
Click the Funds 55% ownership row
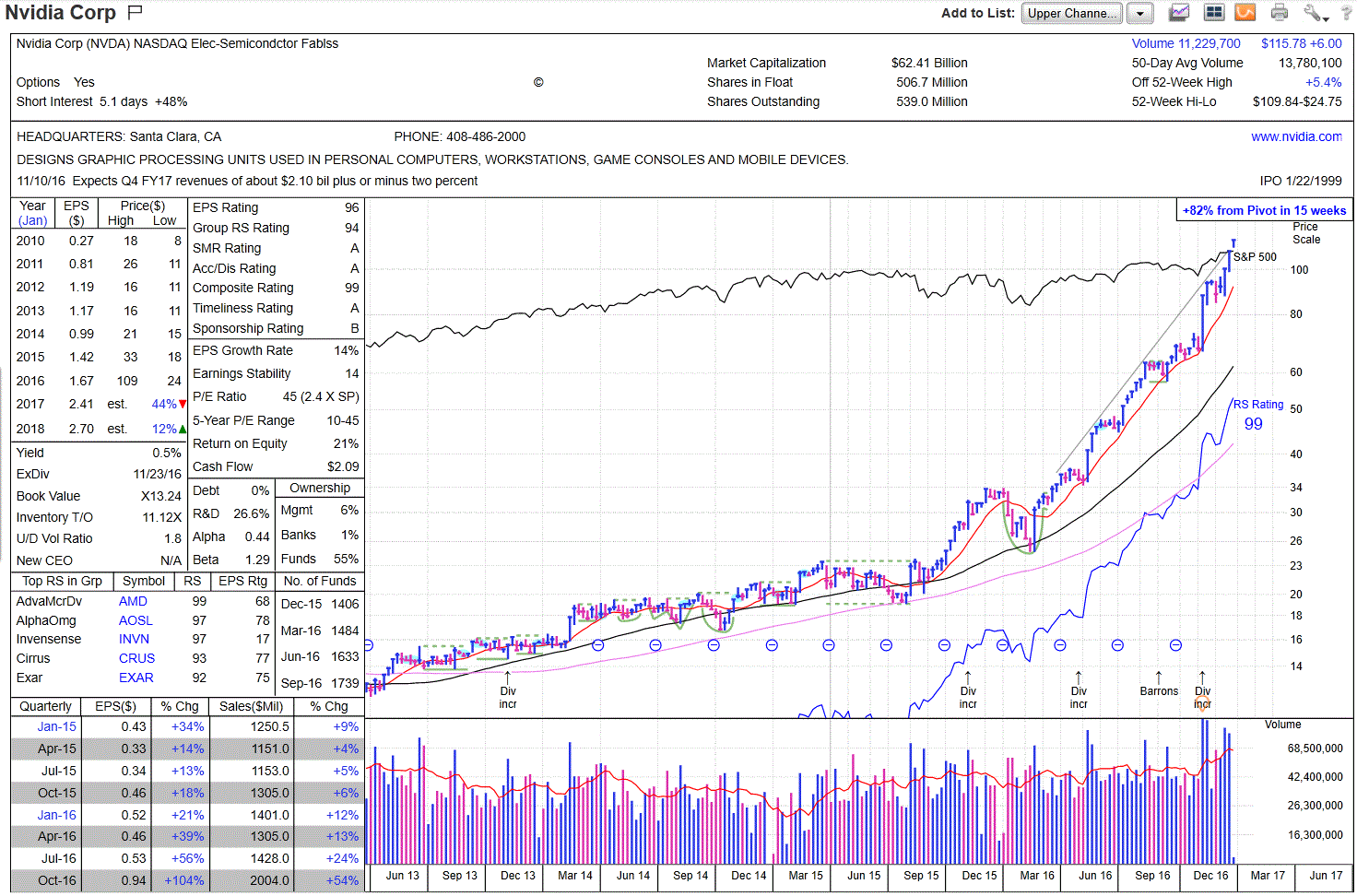(x=320, y=559)
